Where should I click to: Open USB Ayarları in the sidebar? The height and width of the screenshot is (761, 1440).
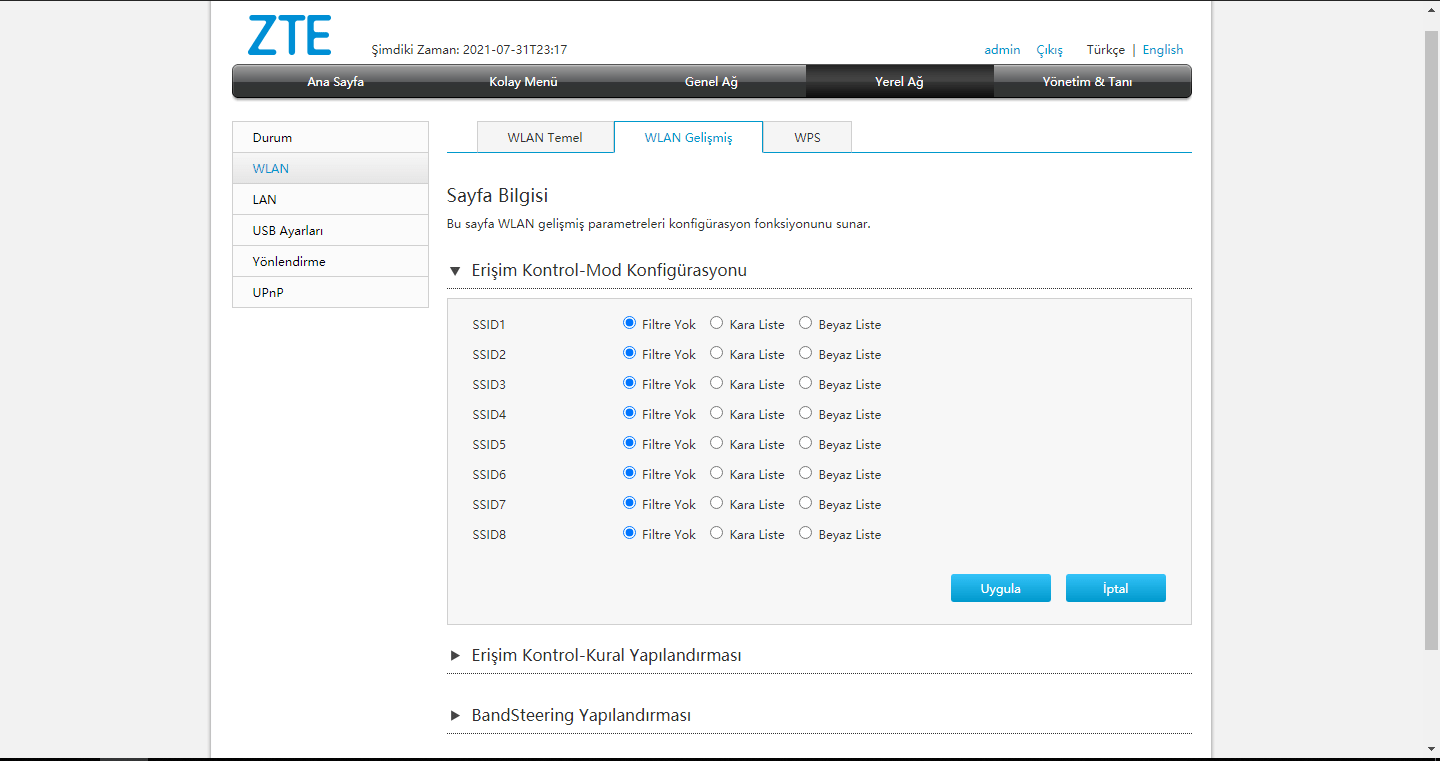click(330, 230)
